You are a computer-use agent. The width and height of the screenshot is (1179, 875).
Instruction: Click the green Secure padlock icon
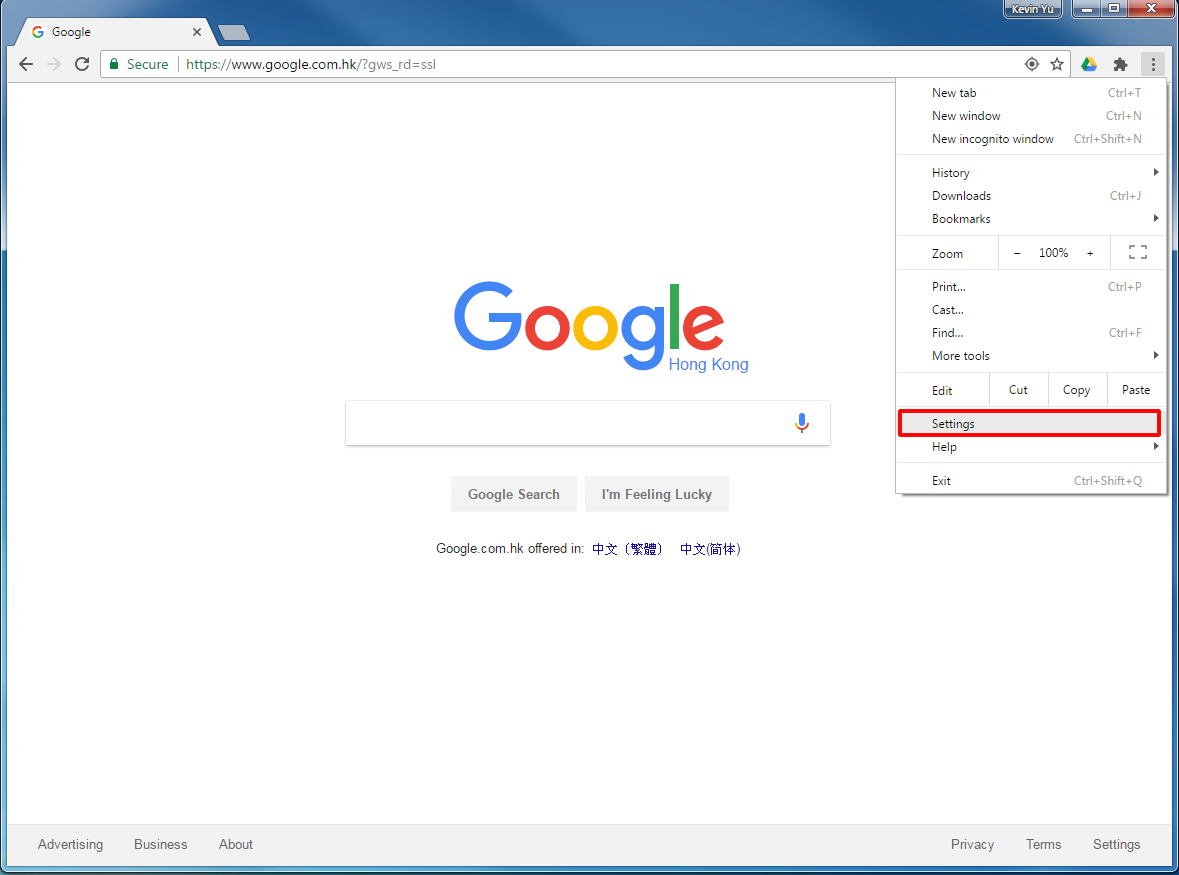pyautogui.click(x=114, y=64)
